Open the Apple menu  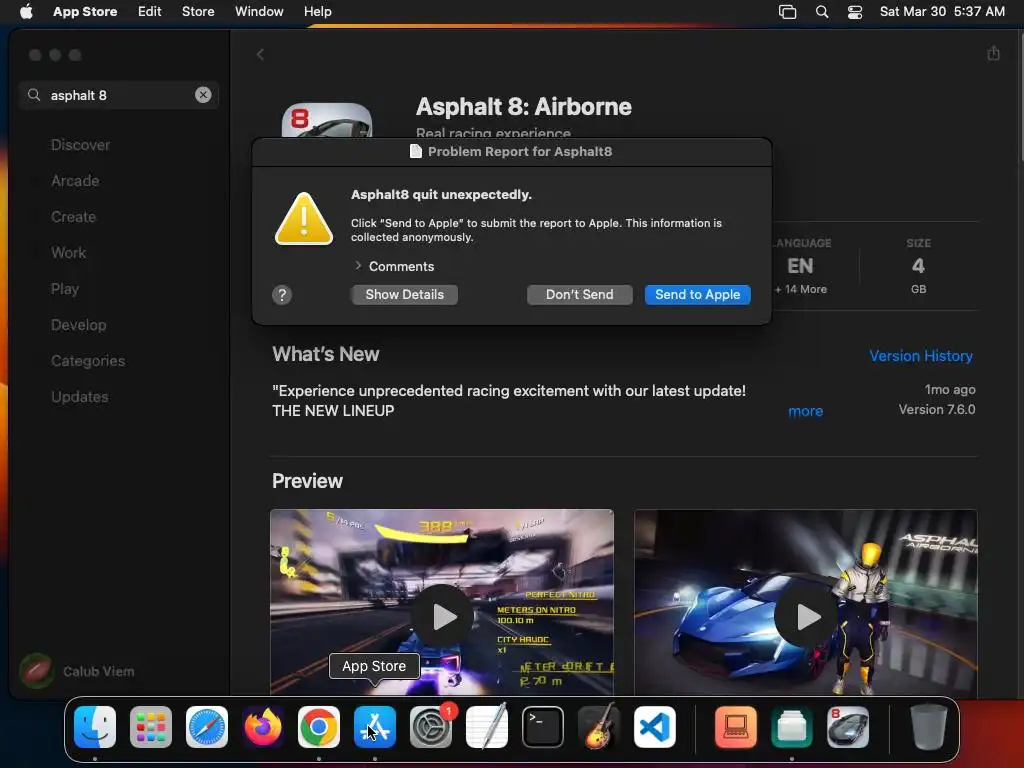click(26, 12)
